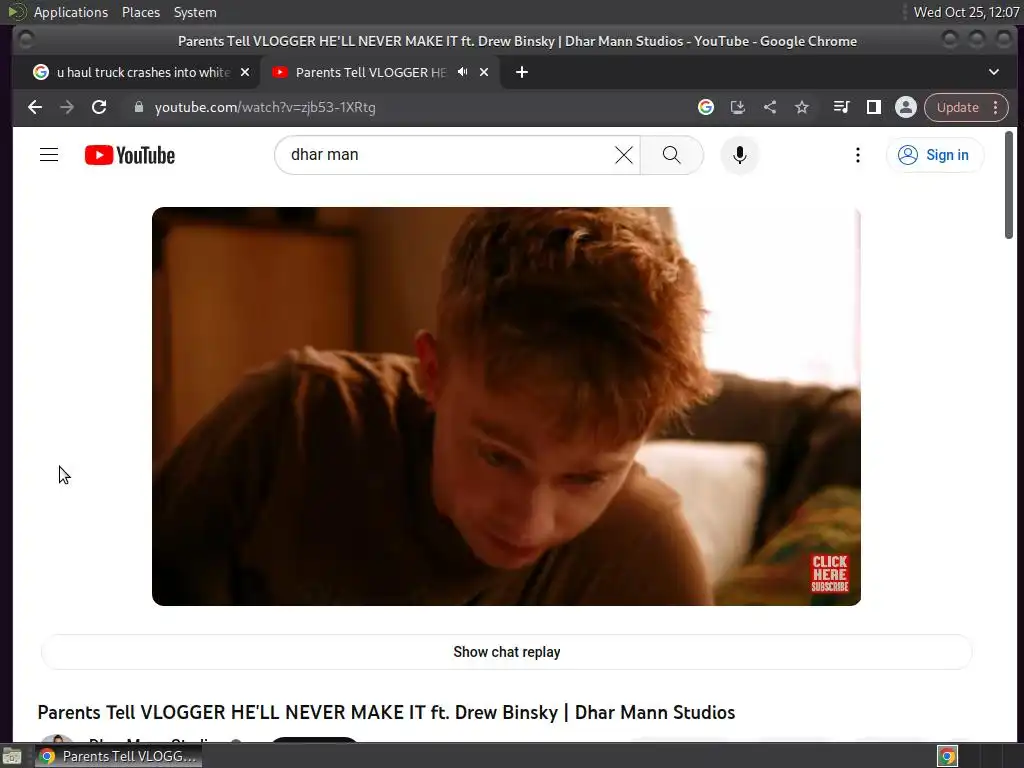1024x768 pixels.
Task: Open Chrome profile avatar
Action: point(906,107)
